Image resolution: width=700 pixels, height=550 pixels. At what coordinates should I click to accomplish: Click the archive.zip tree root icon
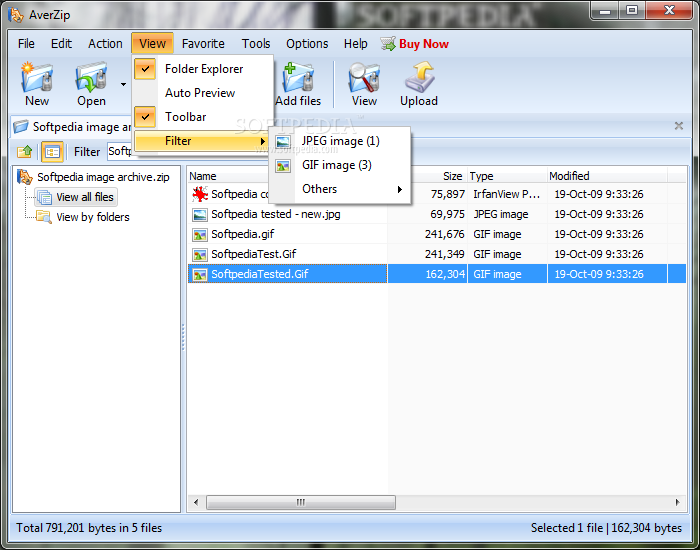[25, 177]
